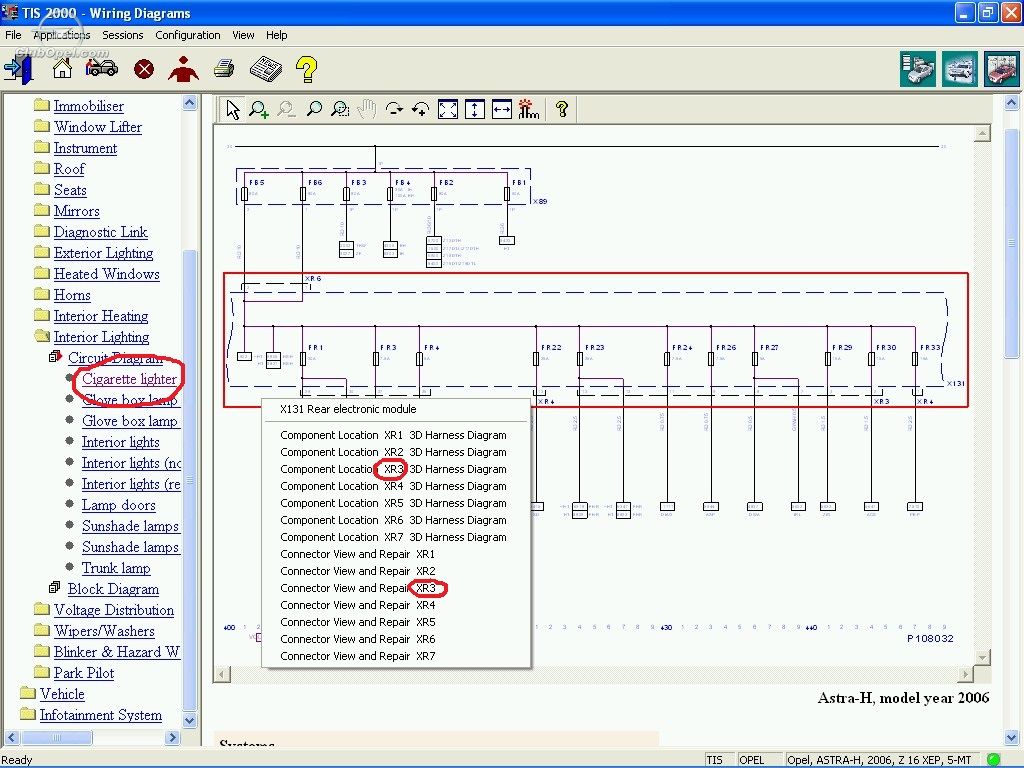This screenshot has height=768, width=1024.
Task: Open the View menu
Action: tap(243, 35)
